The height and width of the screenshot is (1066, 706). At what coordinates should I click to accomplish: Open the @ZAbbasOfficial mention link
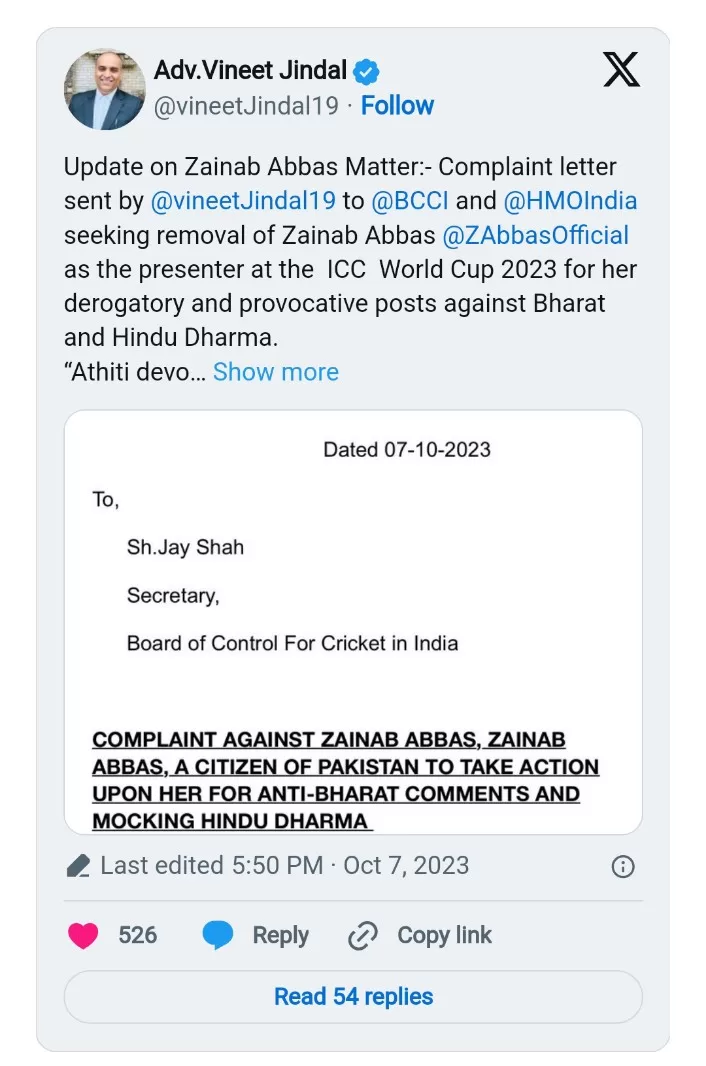(x=536, y=236)
